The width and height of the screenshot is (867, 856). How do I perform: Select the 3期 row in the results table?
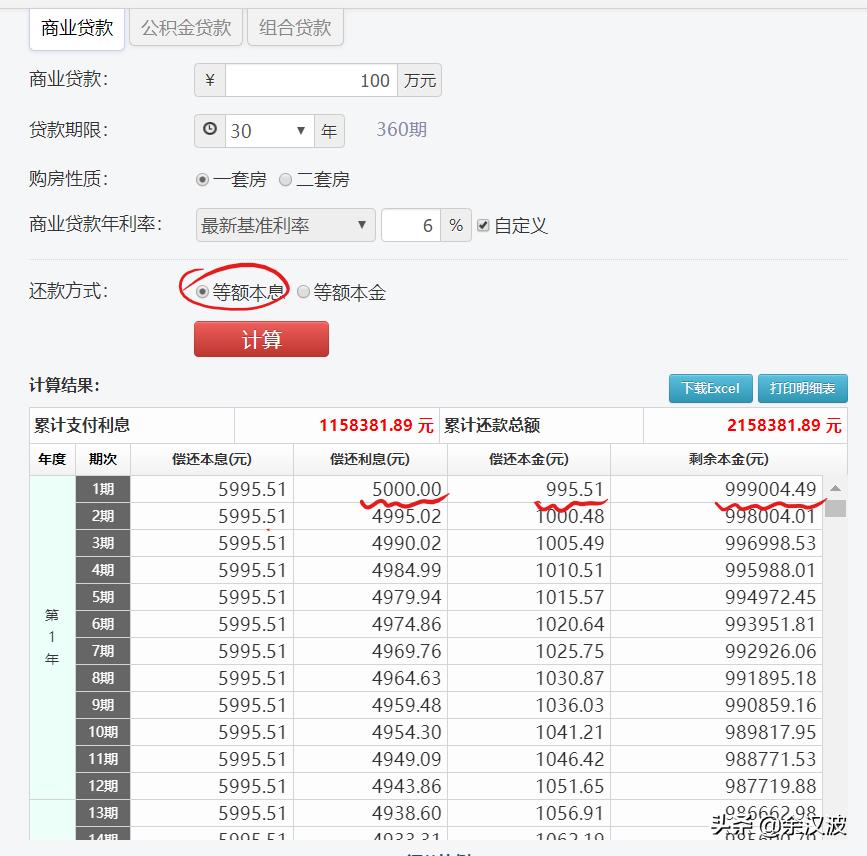103,541
